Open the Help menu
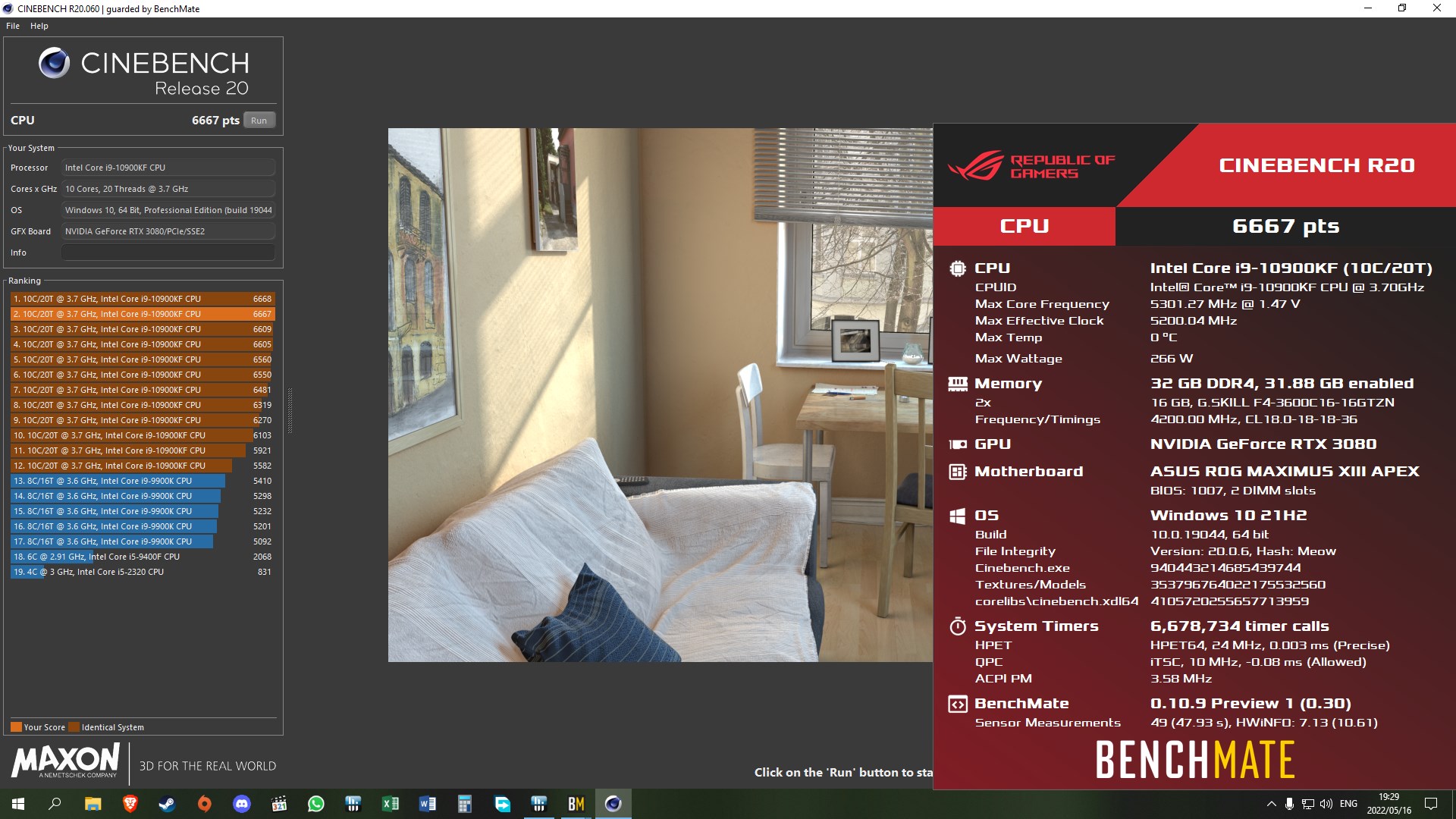 (39, 26)
